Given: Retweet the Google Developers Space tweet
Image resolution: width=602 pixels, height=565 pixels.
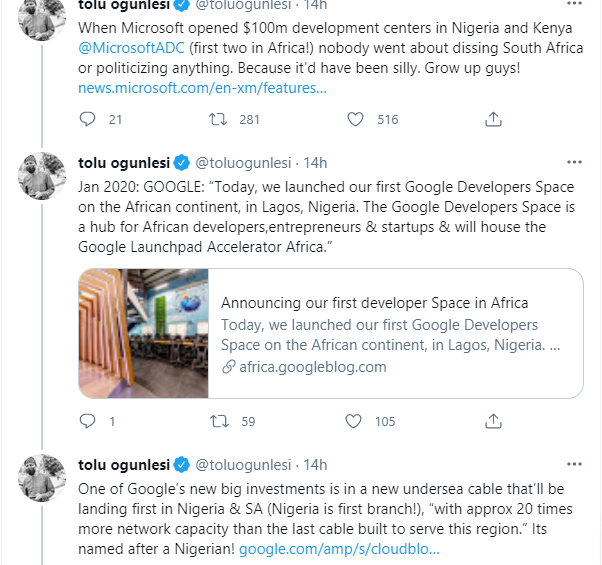Looking at the screenshot, I should click(219, 421).
